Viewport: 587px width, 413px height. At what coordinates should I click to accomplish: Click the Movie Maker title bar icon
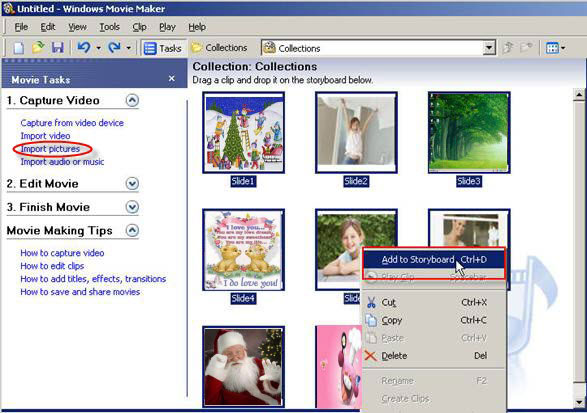[8, 8]
